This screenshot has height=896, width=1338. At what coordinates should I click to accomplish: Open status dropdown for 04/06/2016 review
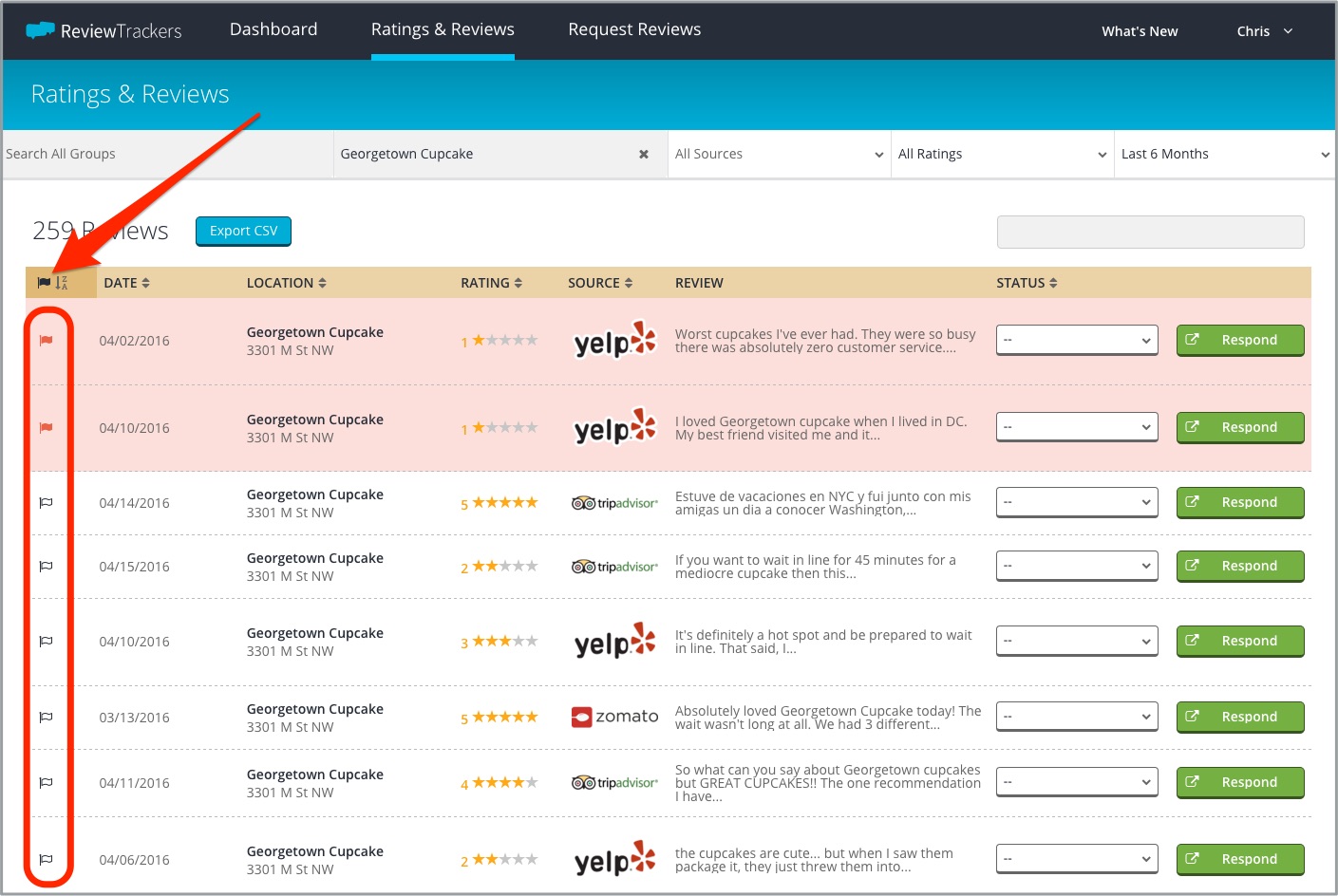point(1077,859)
